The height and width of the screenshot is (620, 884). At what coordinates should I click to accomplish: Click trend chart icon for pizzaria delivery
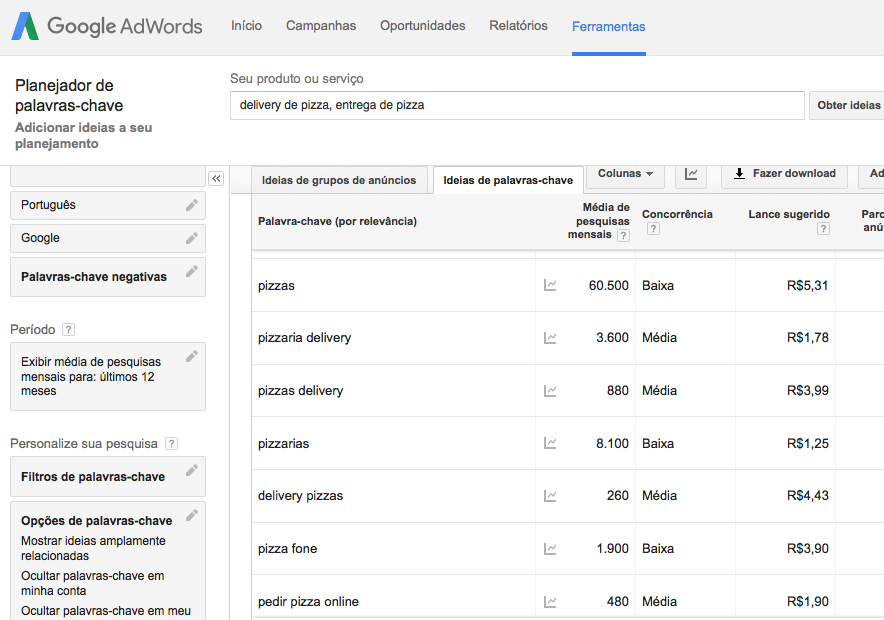click(x=550, y=338)
